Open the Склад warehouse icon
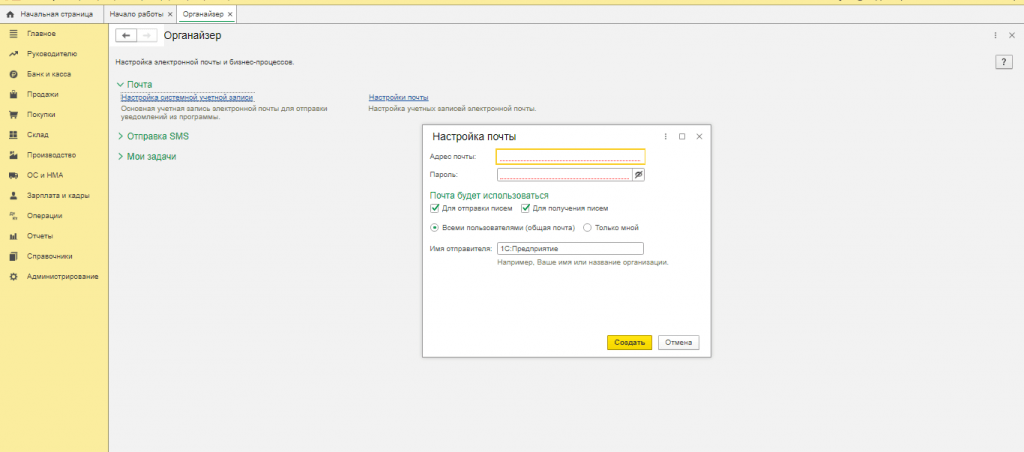The image size is (1024, 452). point(13,135)
